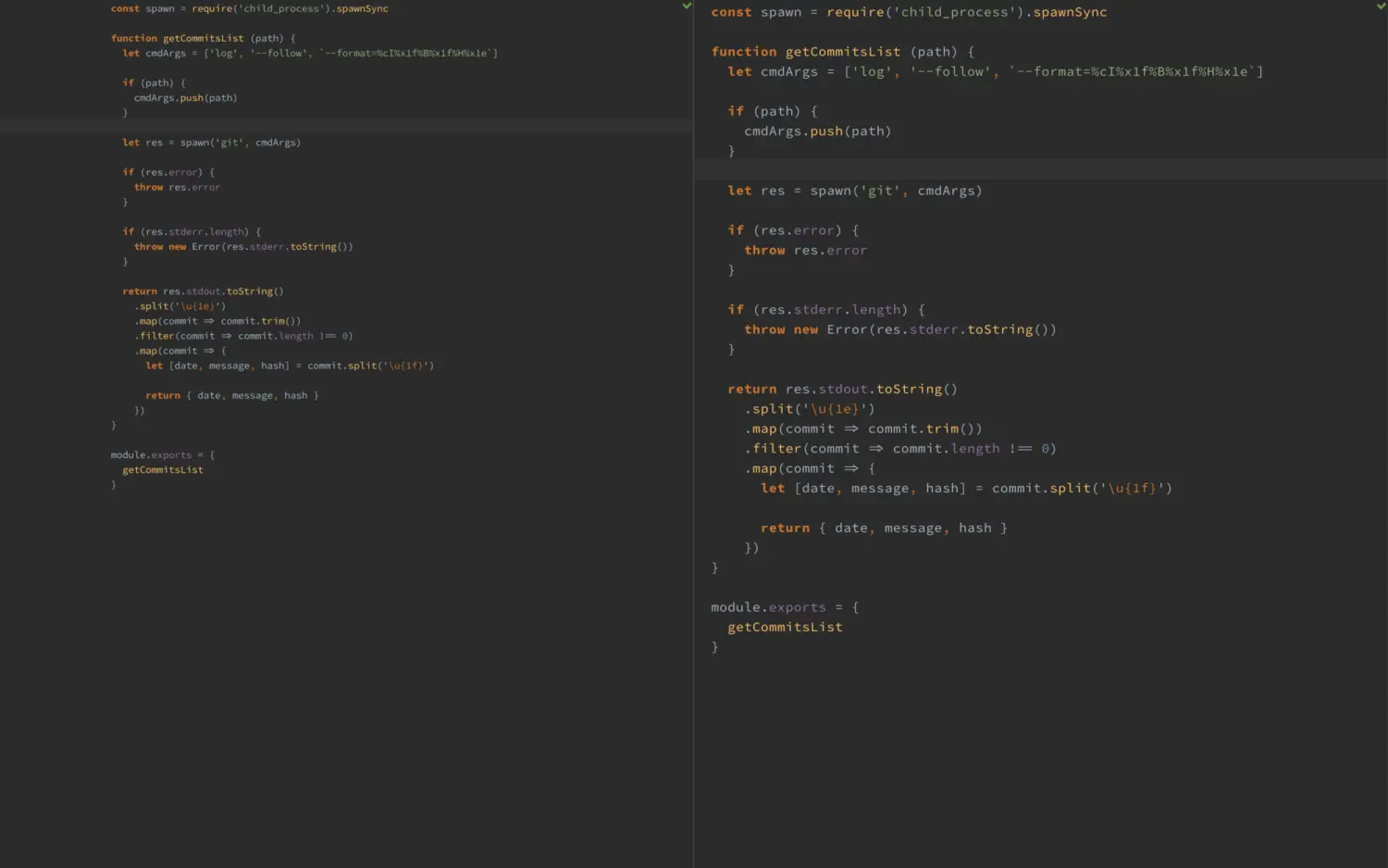Image resolution: width=1388 pixels, height=868 pixels.
Task: Click 'cmdArgs.push(path)' in right editor
Action: (818, 130)
